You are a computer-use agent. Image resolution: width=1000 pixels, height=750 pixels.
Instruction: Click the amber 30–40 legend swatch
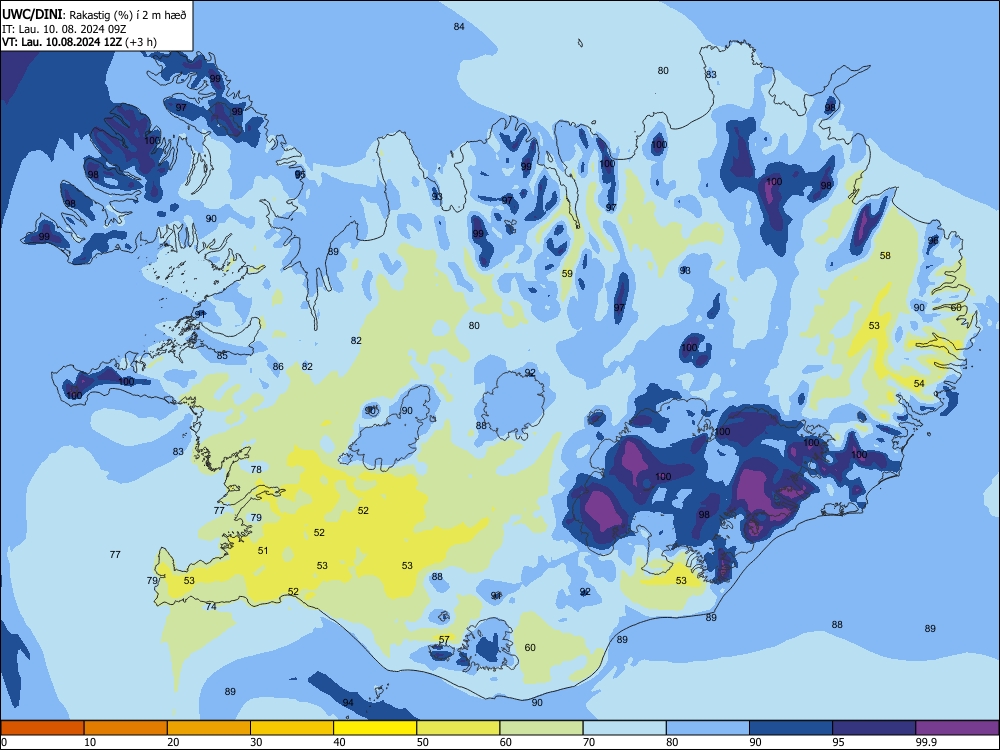click(292, 728)
